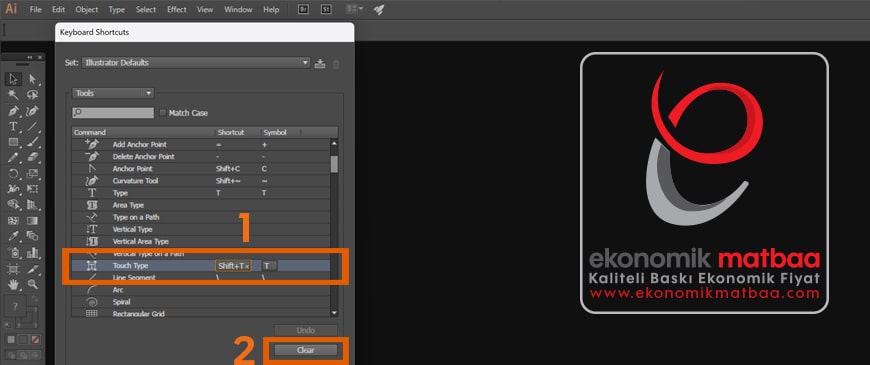Select the Line Segment tool in toolbar
This screenshot has height=365, width=870.
pos(32,126)
